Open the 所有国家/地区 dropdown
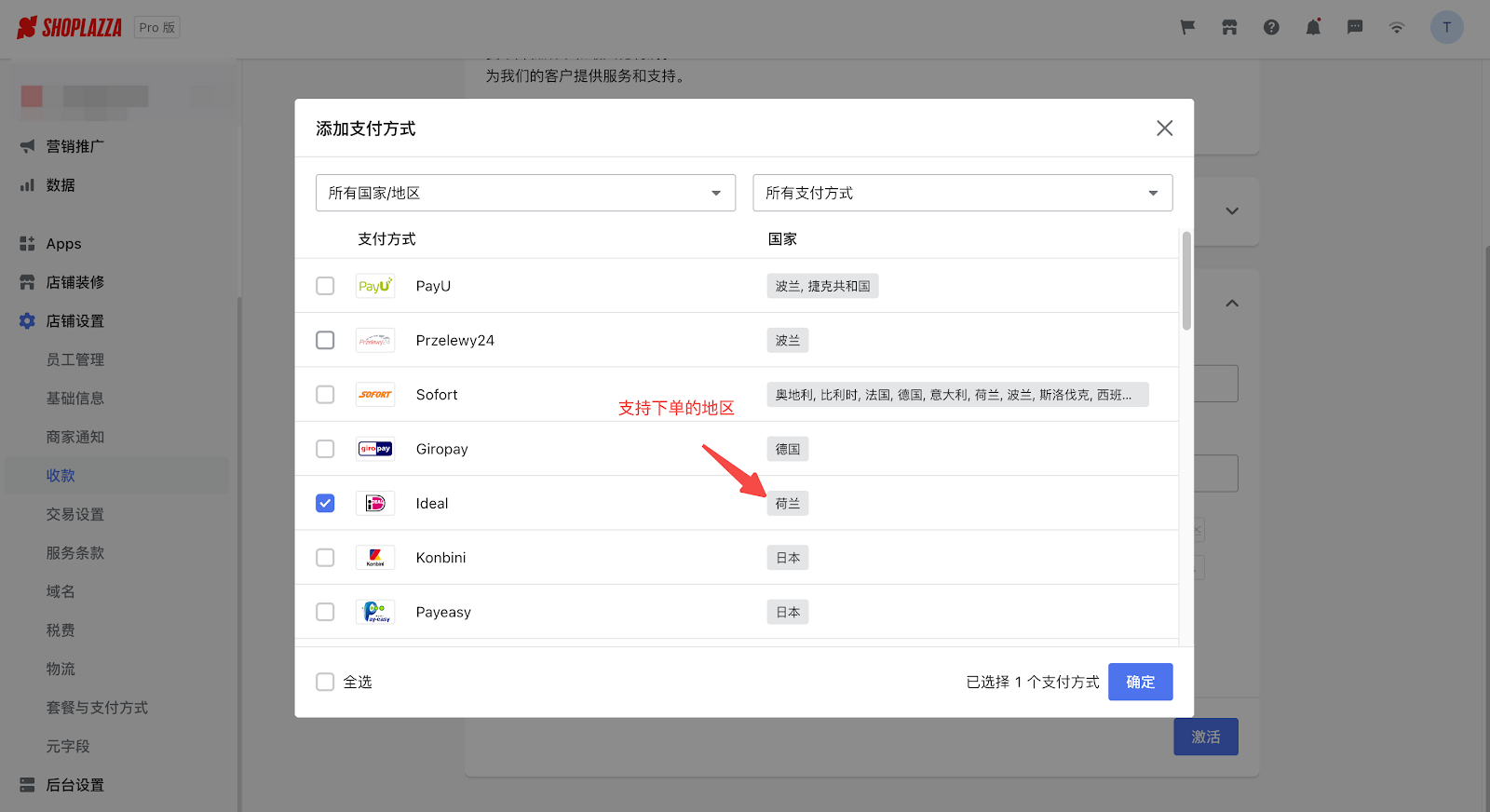The image size is (1490, 812). click(x=525, y=193)
